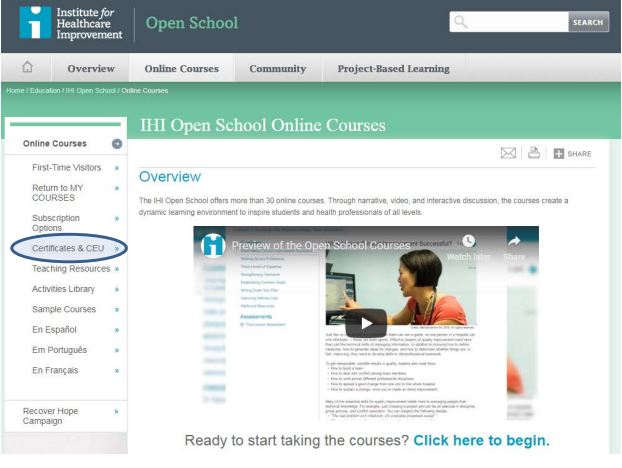Click arrow next to Teaching Resources
622x468 pixels.
pos(117,269)
